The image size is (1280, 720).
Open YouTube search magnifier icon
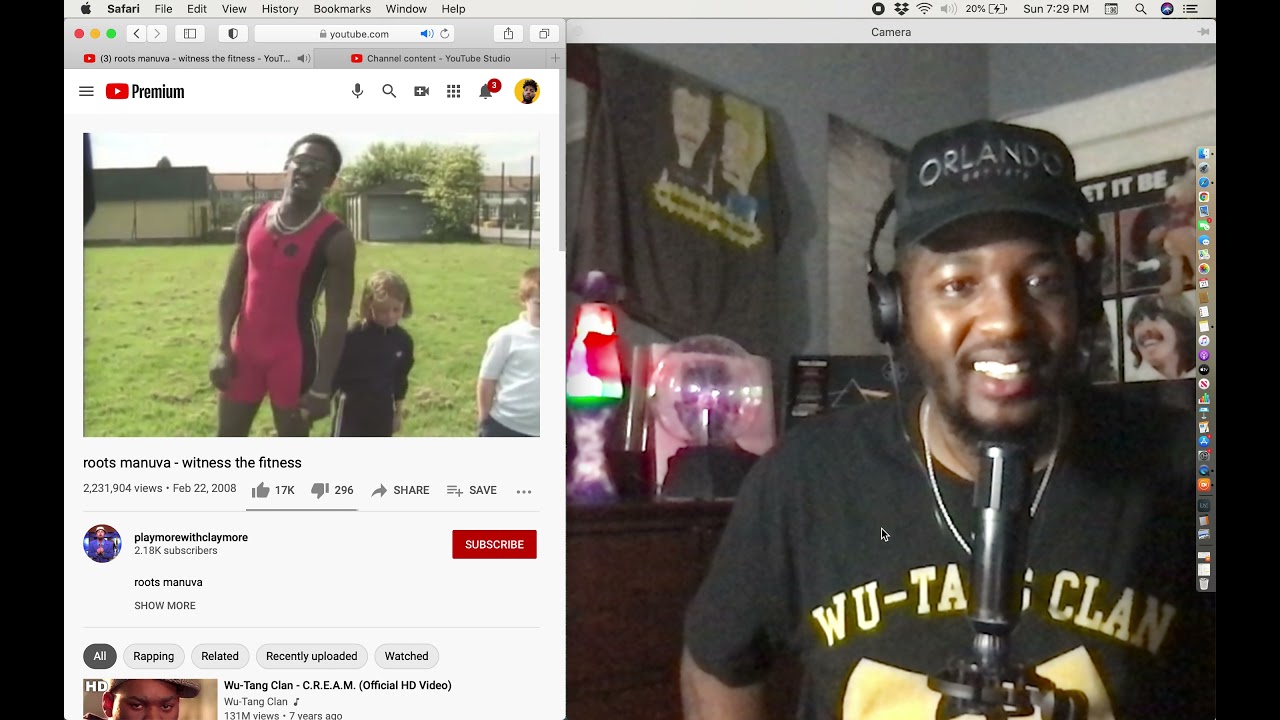coord(389,91)
